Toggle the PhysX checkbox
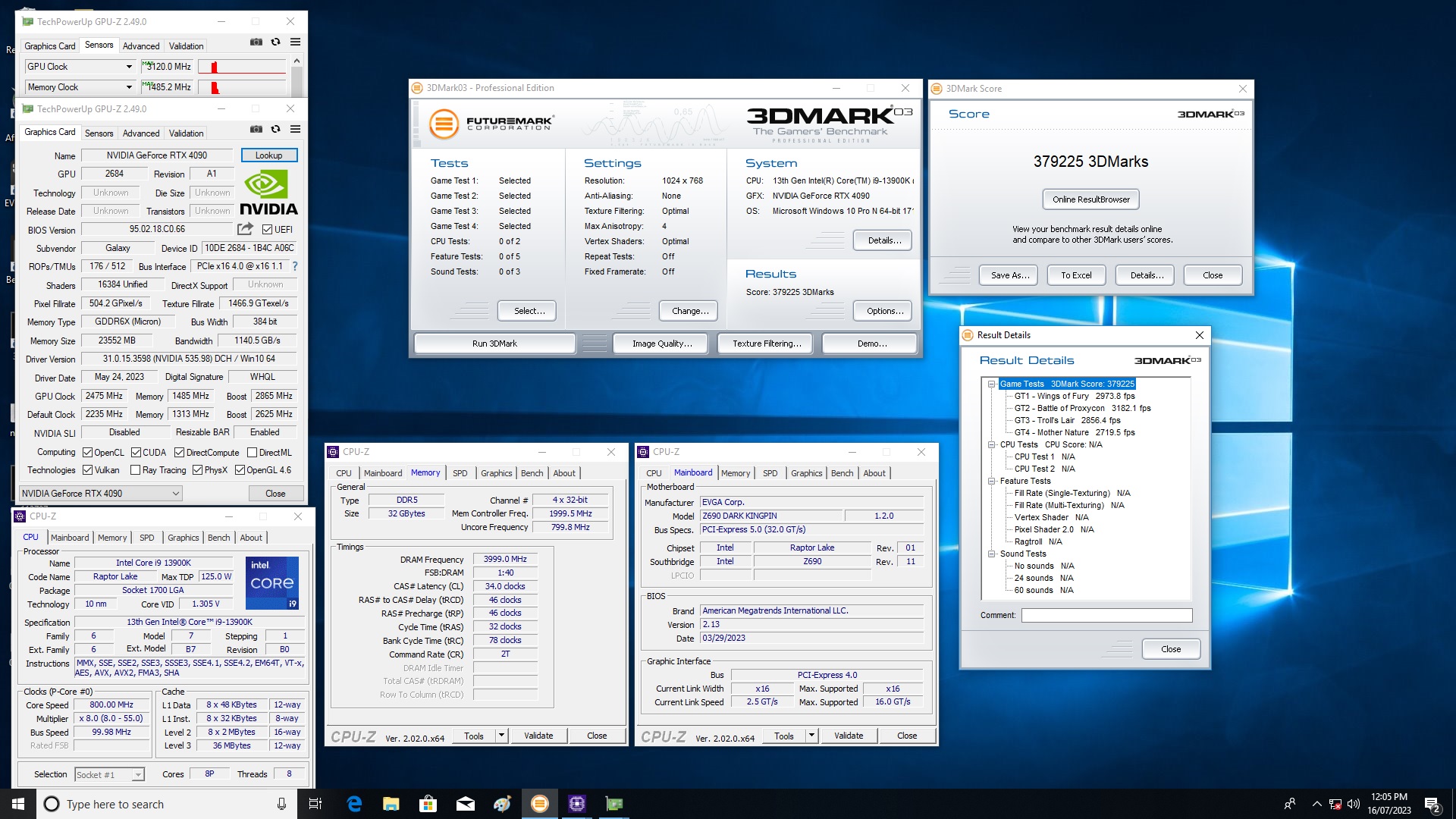1456x819 pixels. click(197, 469)
